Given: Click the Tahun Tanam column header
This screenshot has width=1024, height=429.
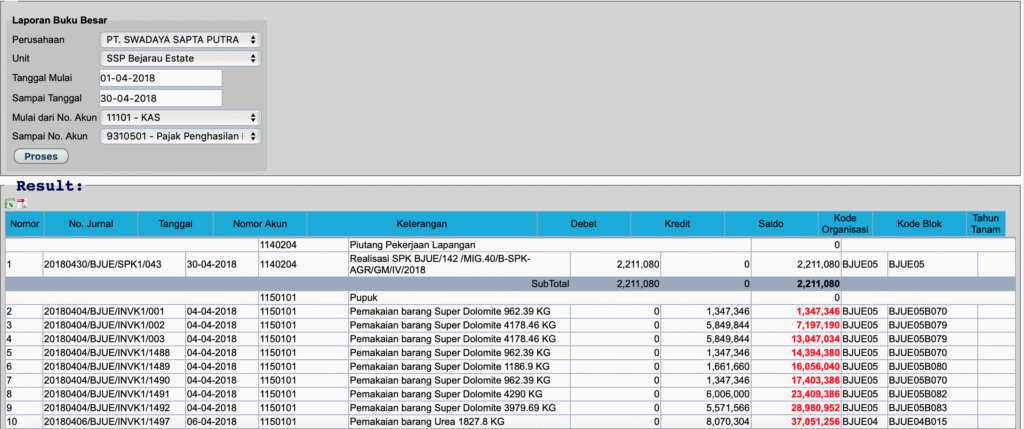Looking at the screenshot, I should (x=986, y=224).
